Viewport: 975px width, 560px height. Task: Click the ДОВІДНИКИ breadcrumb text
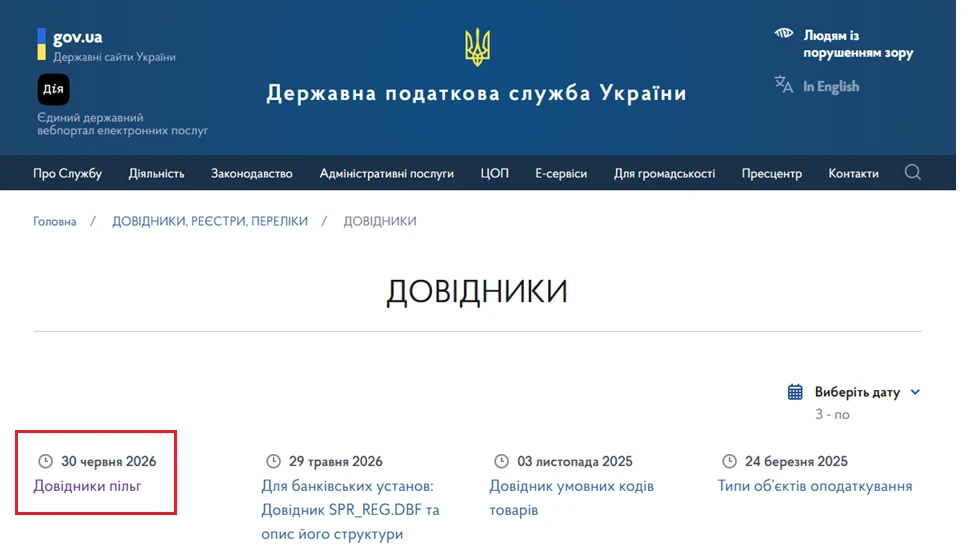click(380, 221)
